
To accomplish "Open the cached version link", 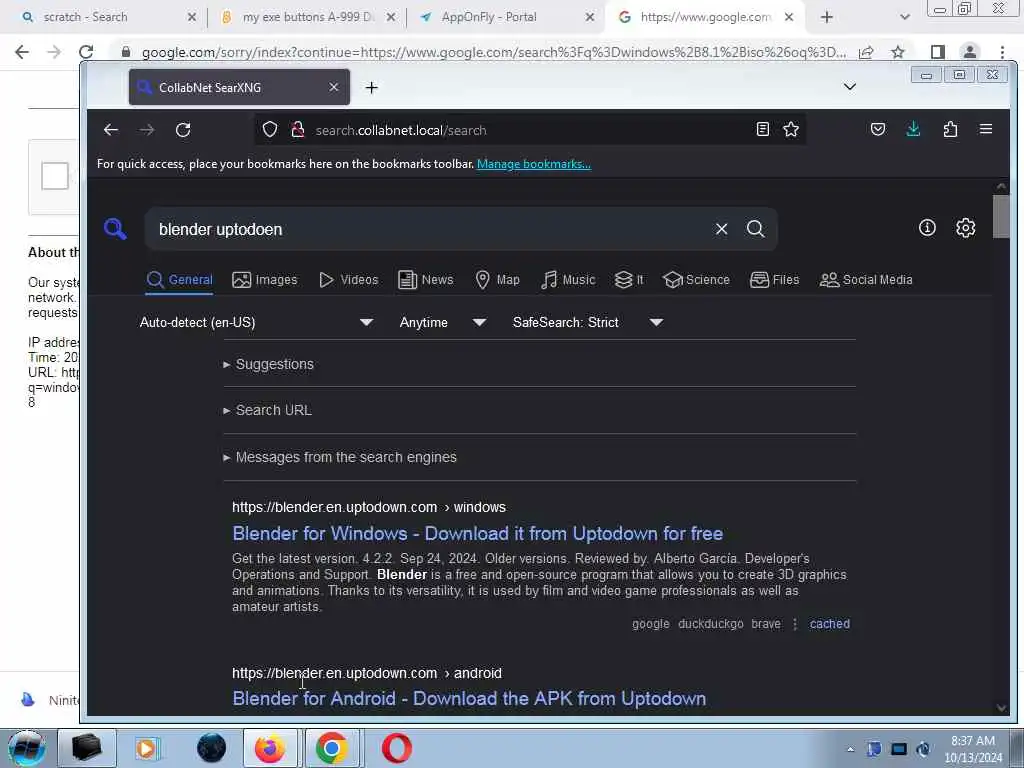I will point(829,624).
